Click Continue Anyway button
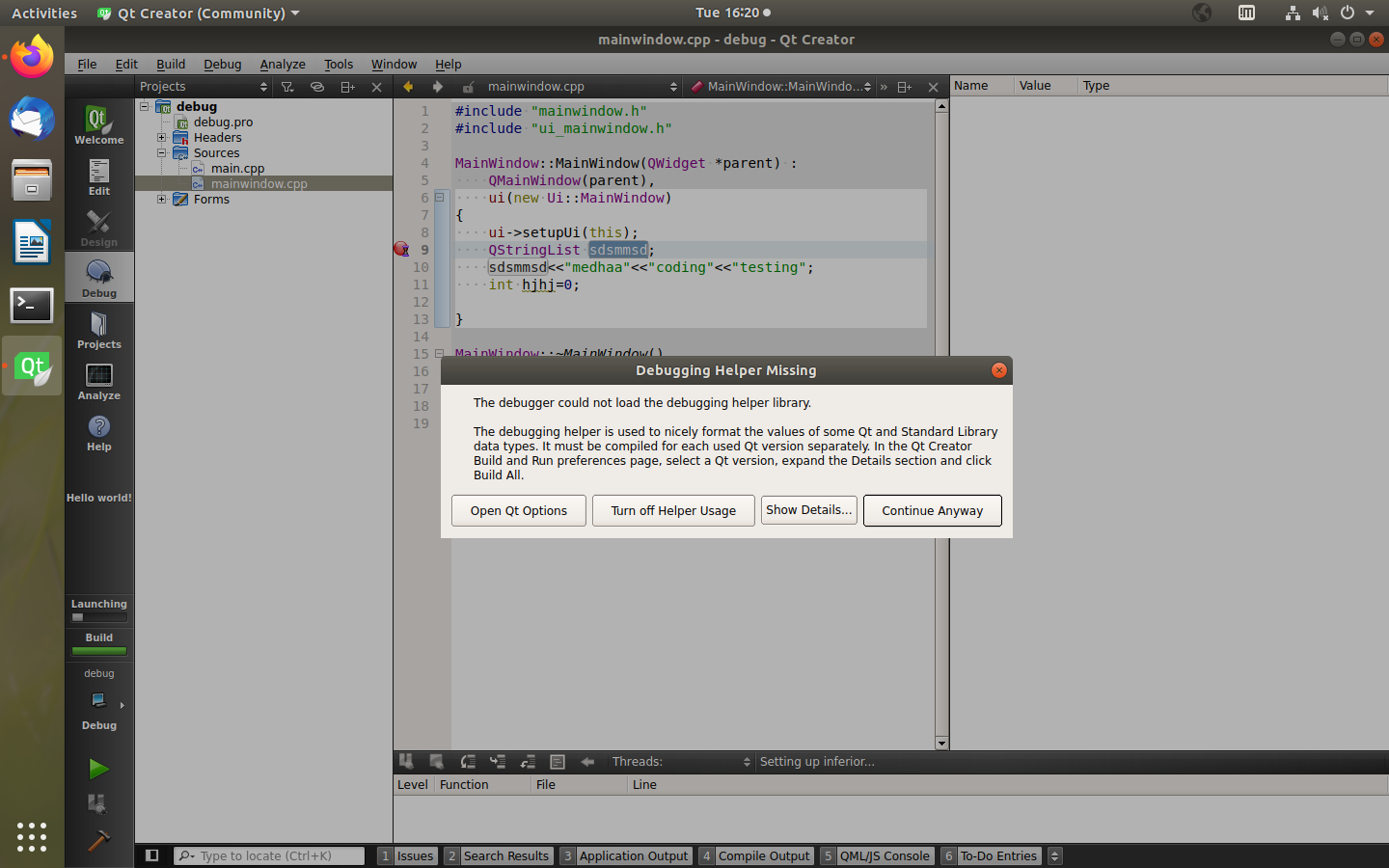Viewport: 1389px width, 868px height. click(933, 511)
